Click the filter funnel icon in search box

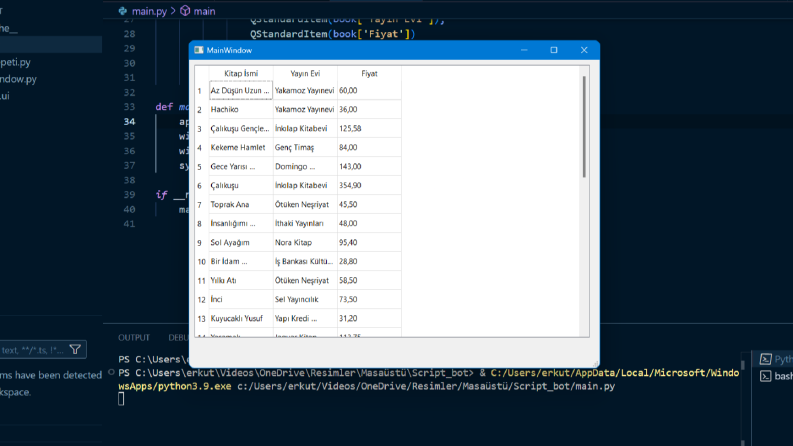(75, 349)
